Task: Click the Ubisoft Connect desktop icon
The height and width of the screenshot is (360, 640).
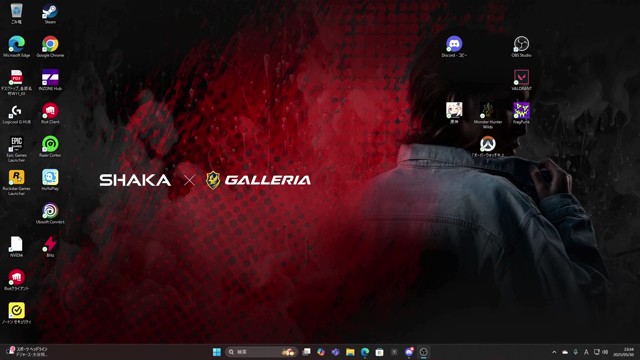Action: pyautogui.click(x=50, y=213)
